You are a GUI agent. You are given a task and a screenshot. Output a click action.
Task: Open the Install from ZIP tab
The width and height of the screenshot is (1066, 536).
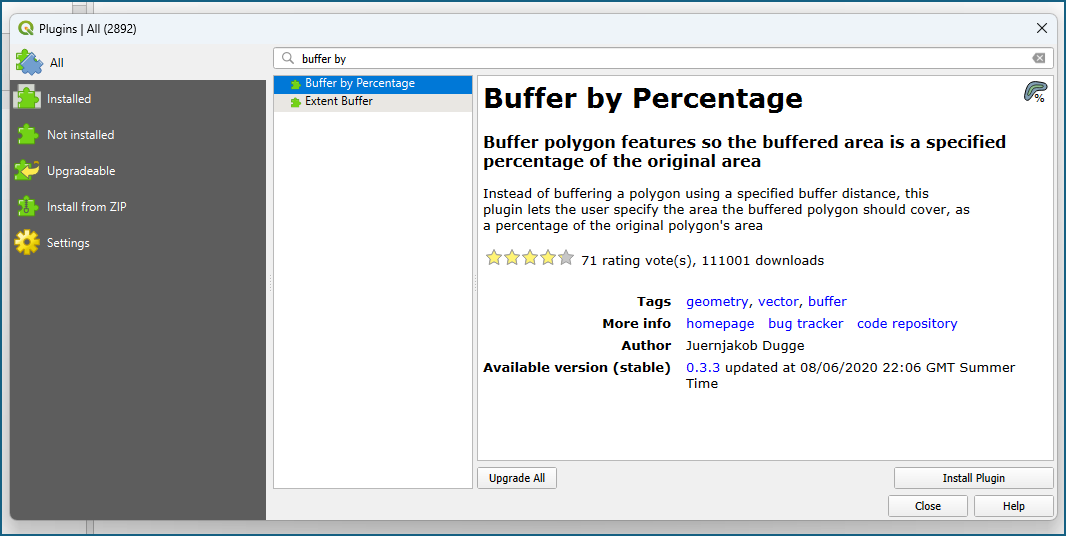pos(138,207)
